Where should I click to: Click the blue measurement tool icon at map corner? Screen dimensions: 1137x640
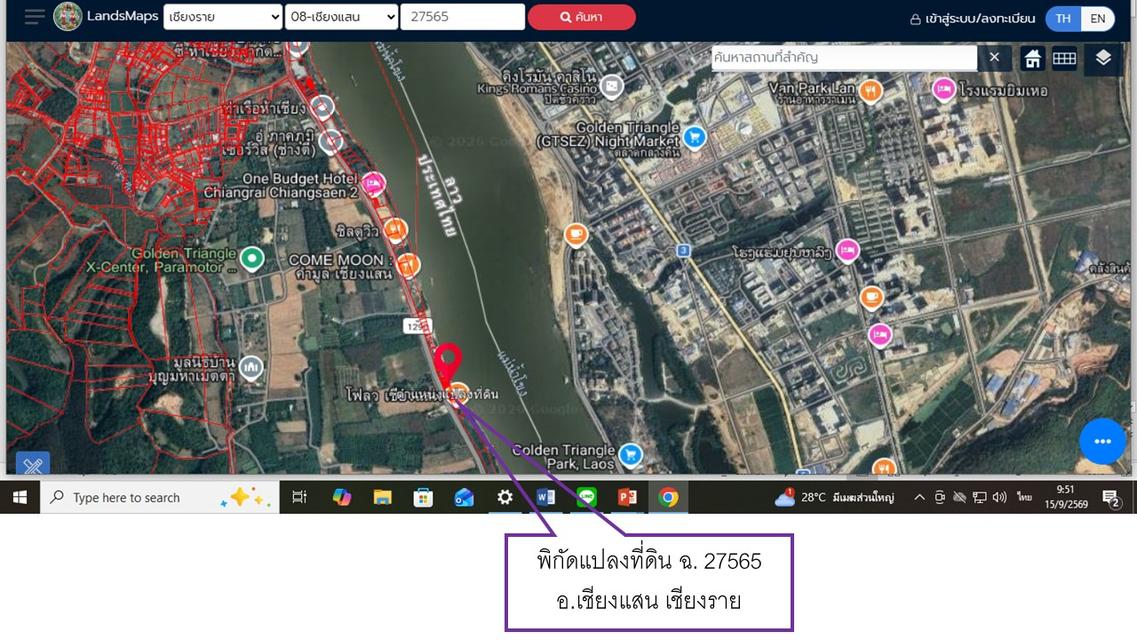point(33,464)
